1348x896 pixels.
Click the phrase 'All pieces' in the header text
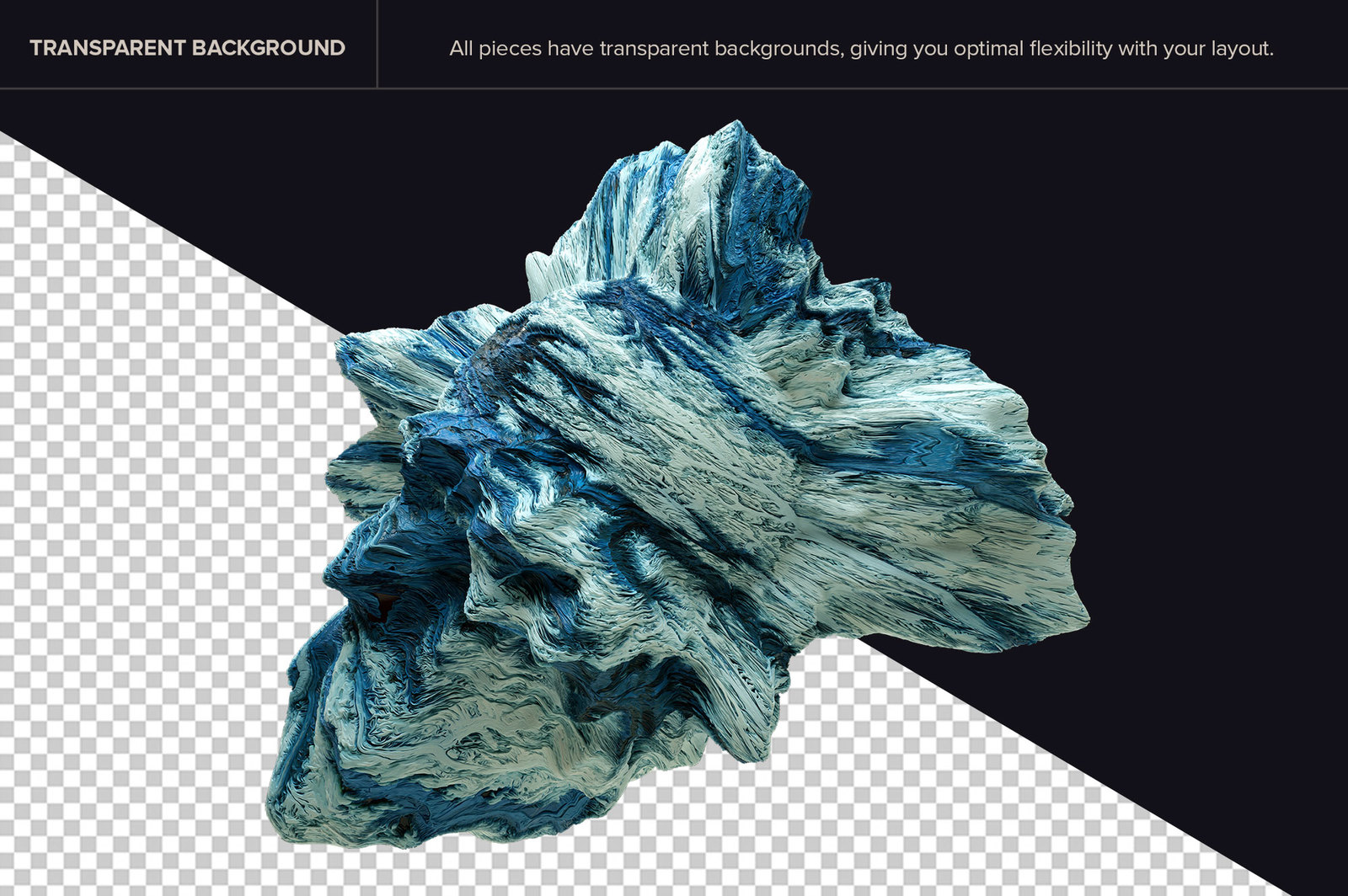[x=495, y=49]
